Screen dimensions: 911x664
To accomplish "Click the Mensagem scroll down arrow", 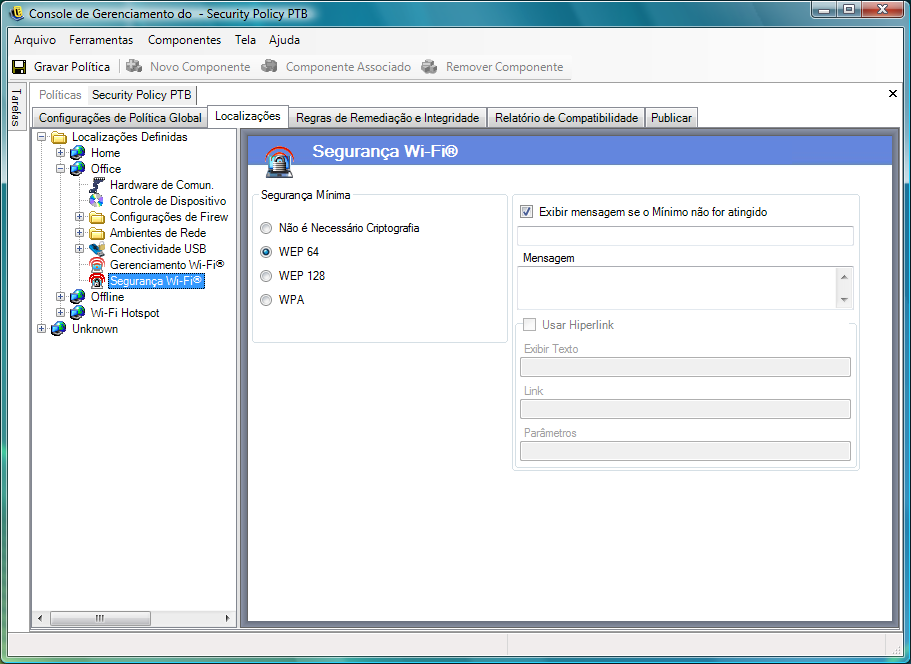I will pos(844,300).
